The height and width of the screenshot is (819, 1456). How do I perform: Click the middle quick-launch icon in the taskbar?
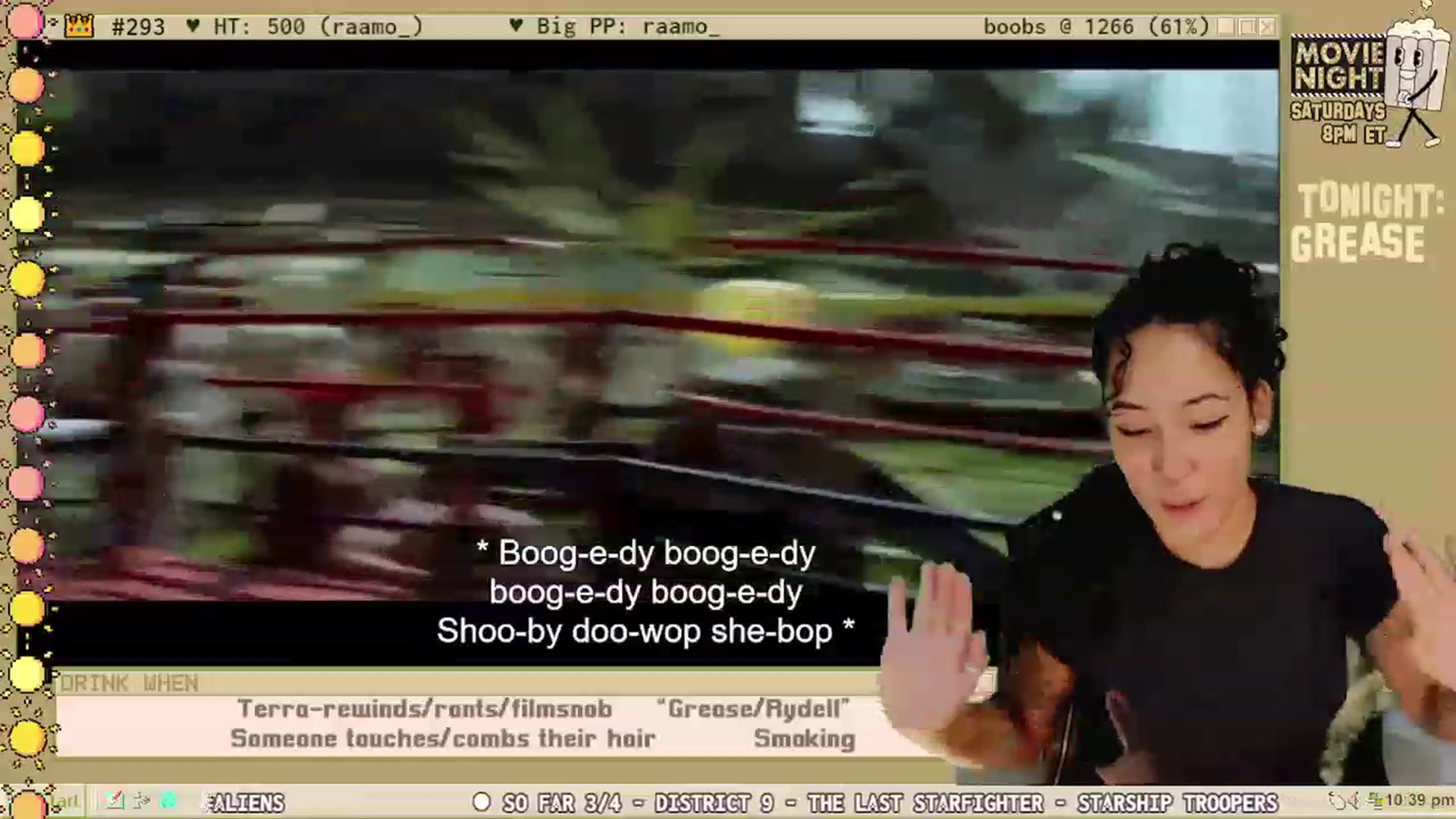coord(142,801)
